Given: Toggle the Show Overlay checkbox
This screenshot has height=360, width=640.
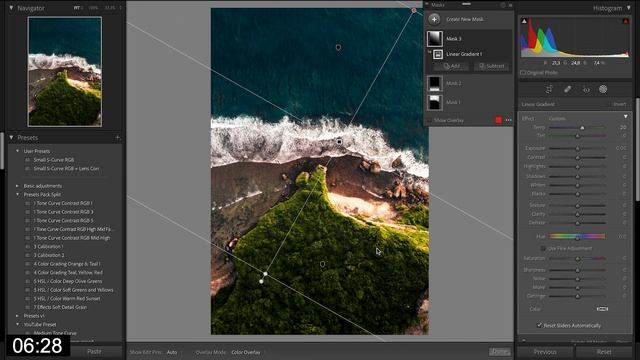Looking at the screenshot, I should (429, 120).
